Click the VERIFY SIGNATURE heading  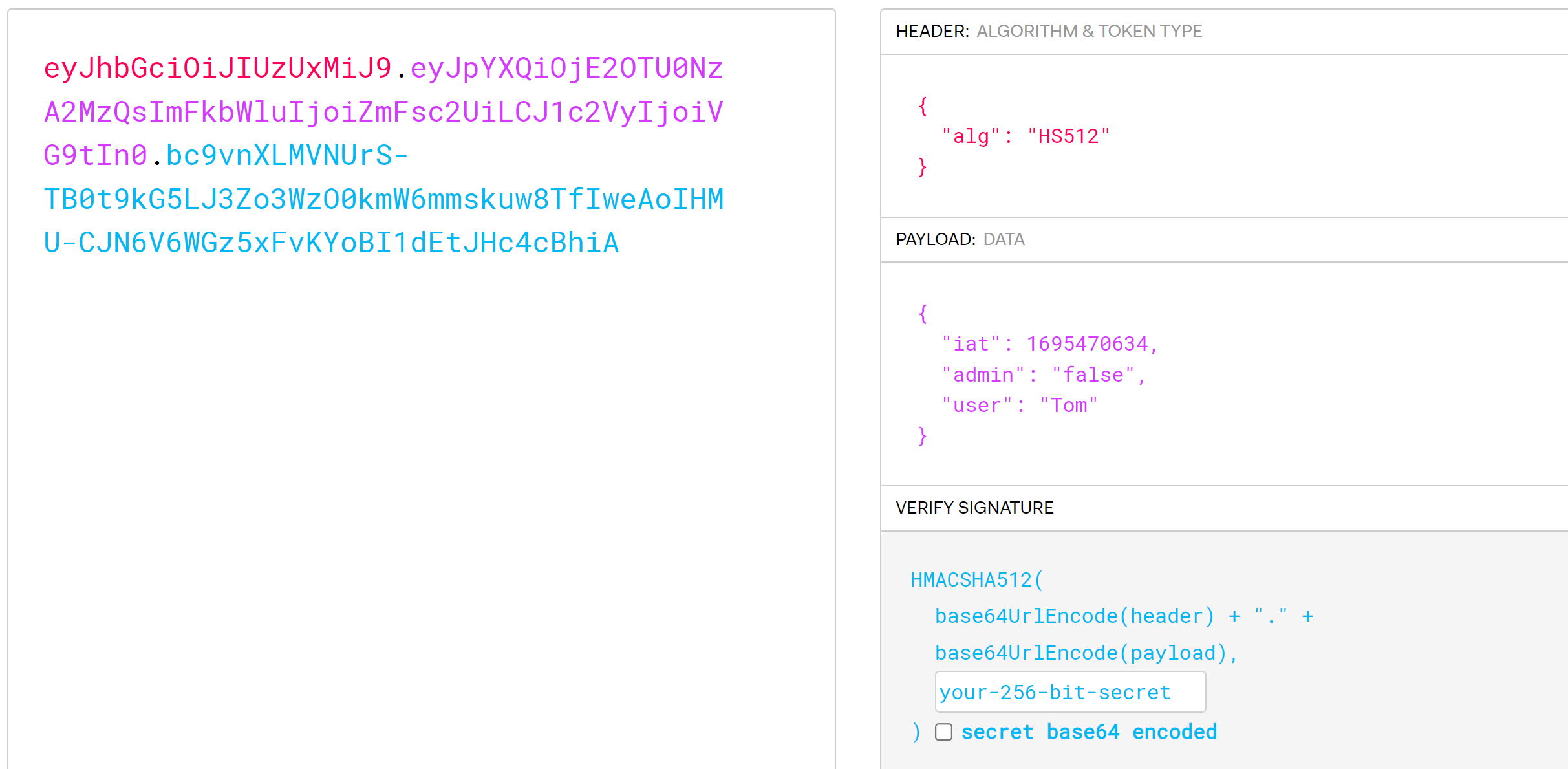coord(974,508)
